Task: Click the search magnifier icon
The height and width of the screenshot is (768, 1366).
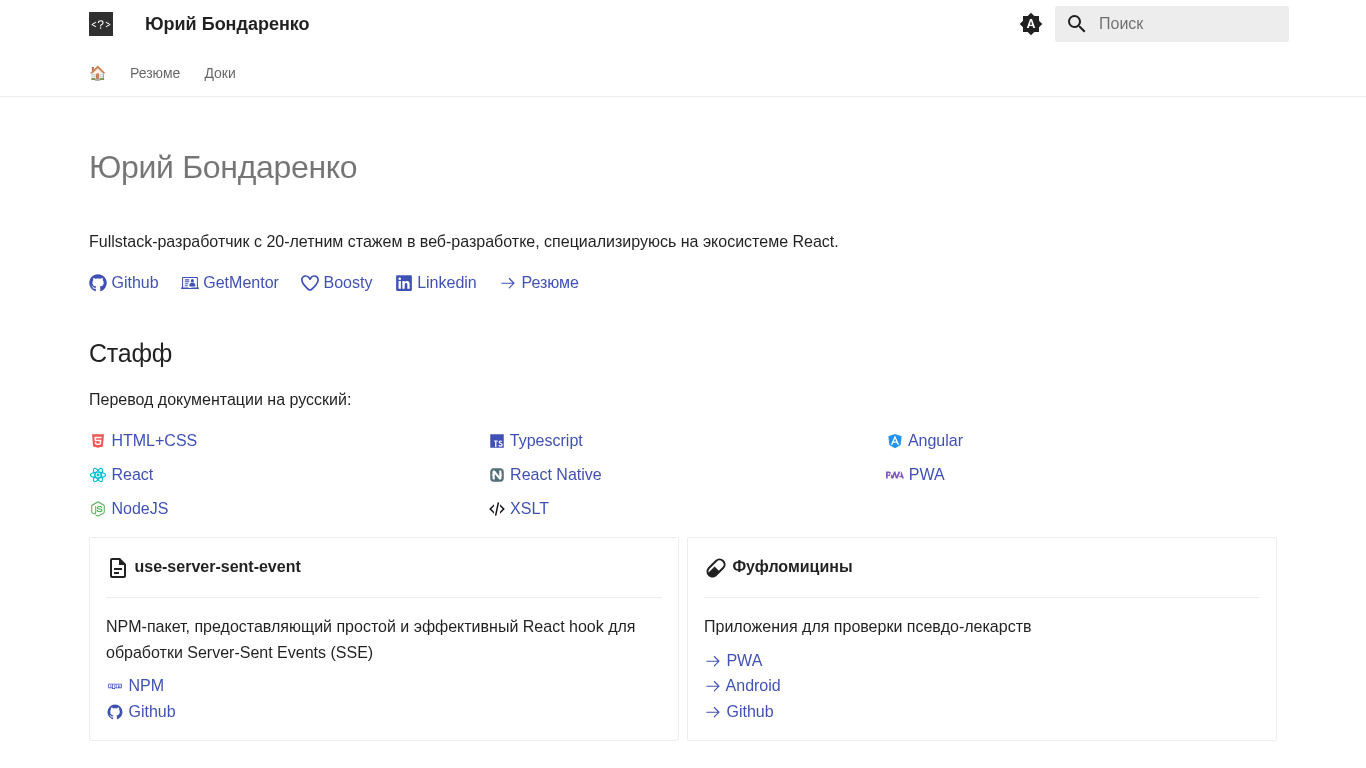Action: coord(1076,24)
